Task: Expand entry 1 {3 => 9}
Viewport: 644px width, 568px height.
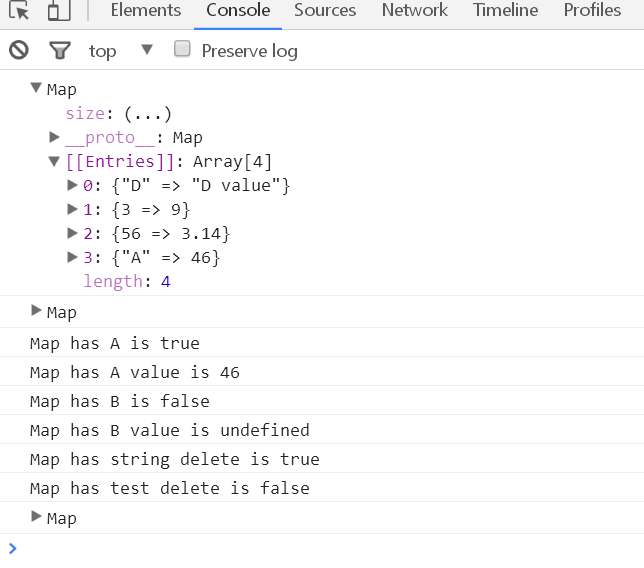Action: click(x=72, y=209)
